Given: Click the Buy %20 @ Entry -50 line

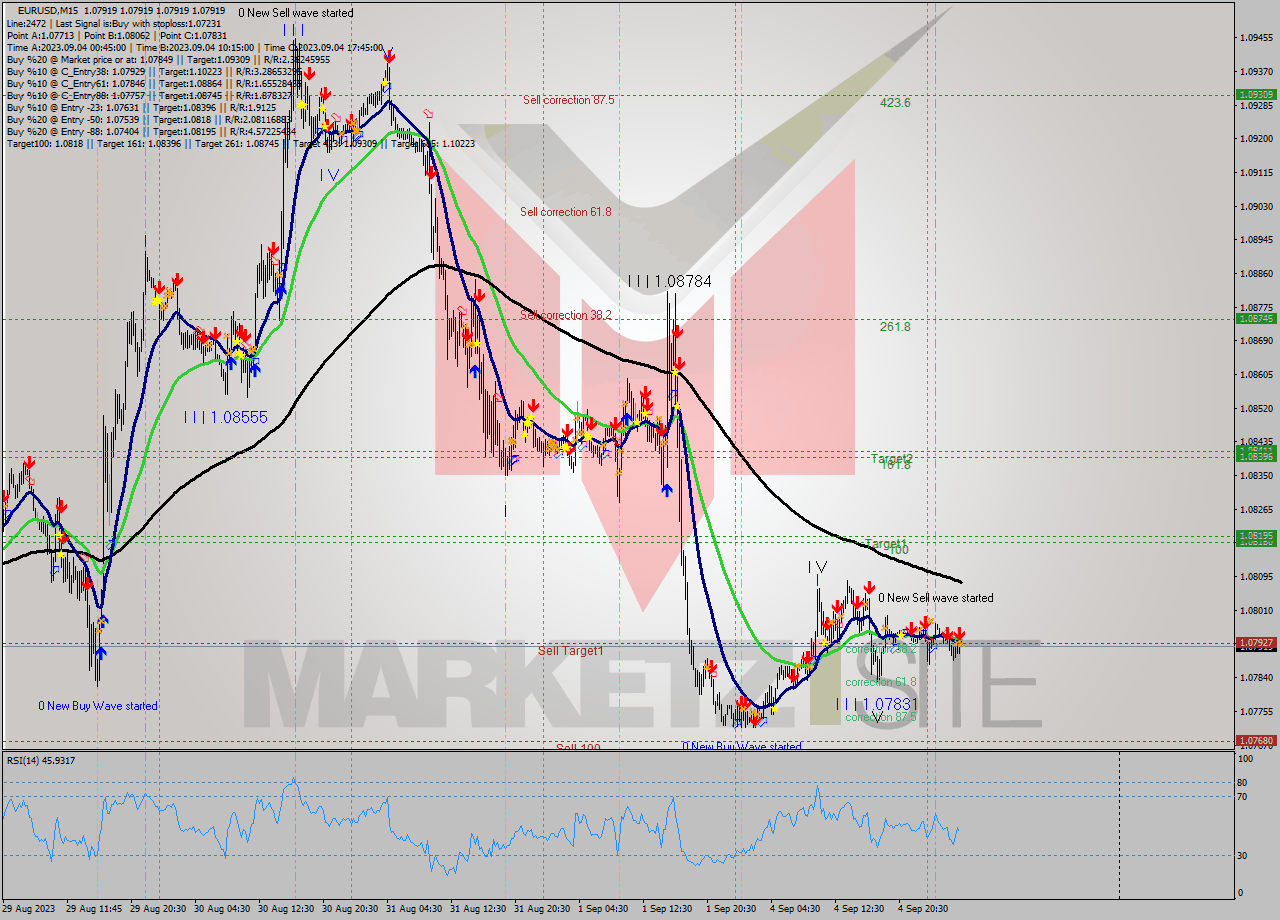Looking at the screenshot, I should (151, 119).
